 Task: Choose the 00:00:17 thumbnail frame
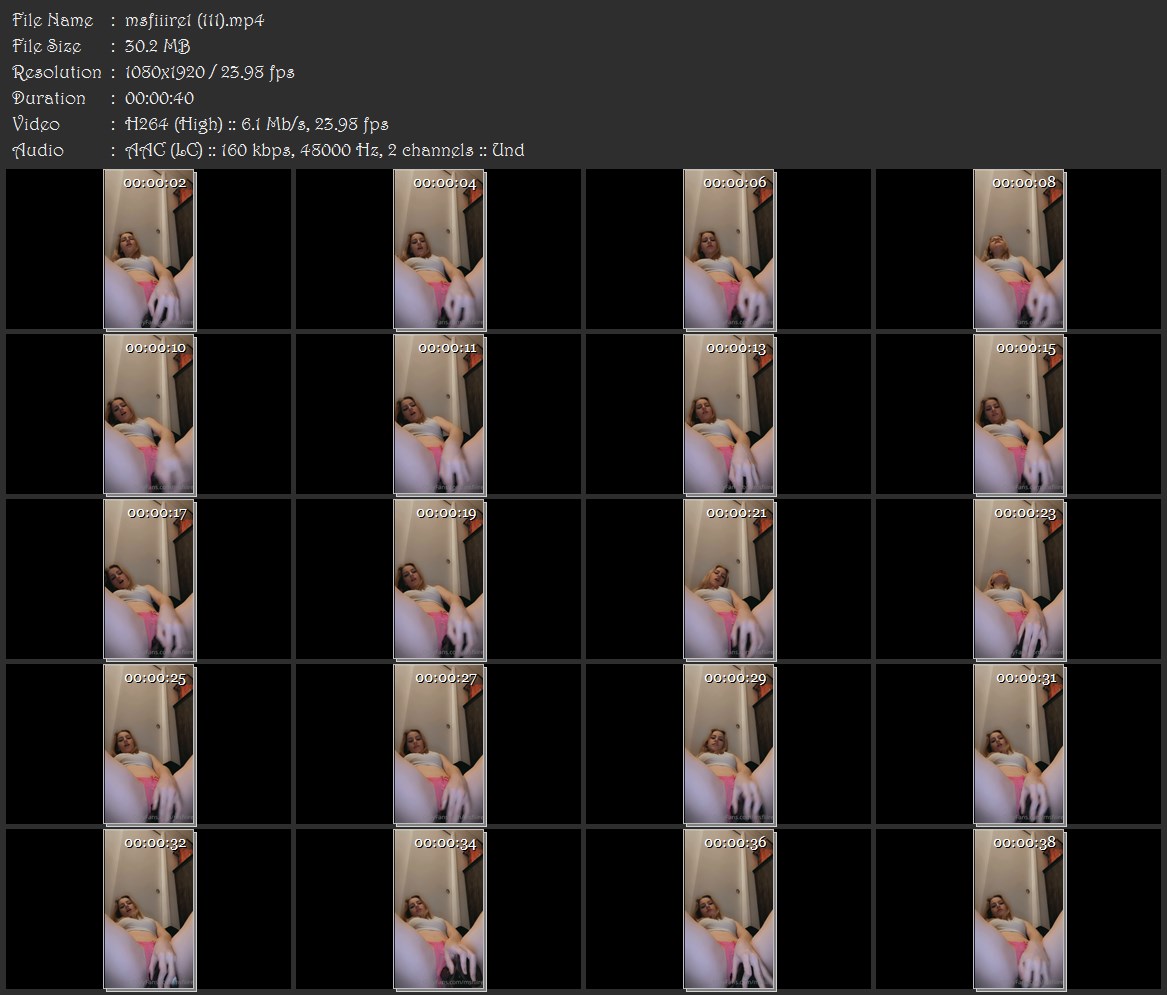coord(149,580)
